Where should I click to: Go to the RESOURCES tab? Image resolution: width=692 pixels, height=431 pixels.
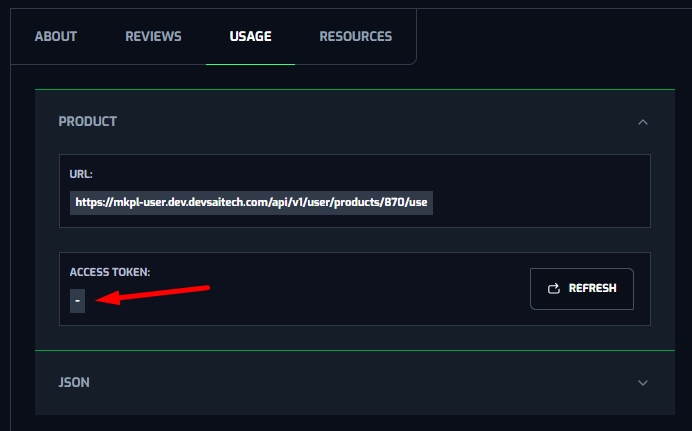point(355,37)
